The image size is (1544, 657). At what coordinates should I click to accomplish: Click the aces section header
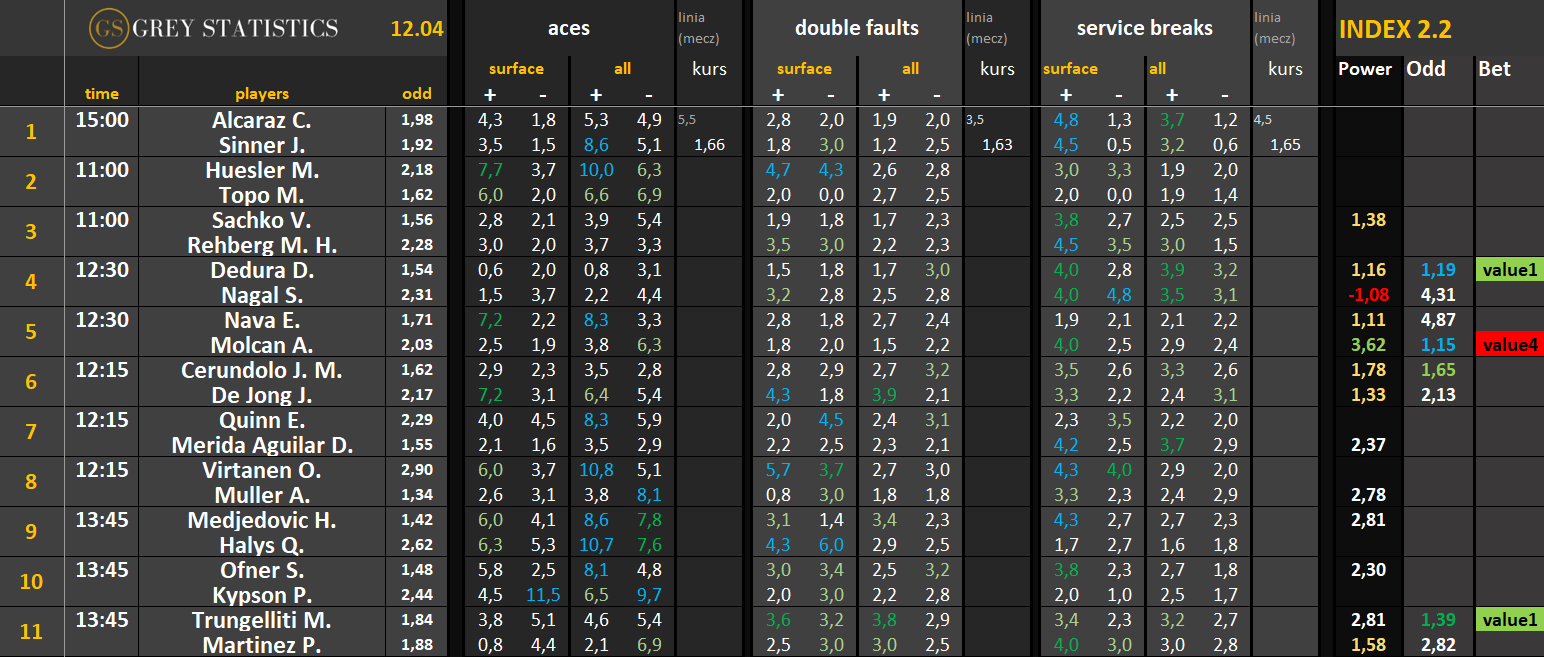570,28
